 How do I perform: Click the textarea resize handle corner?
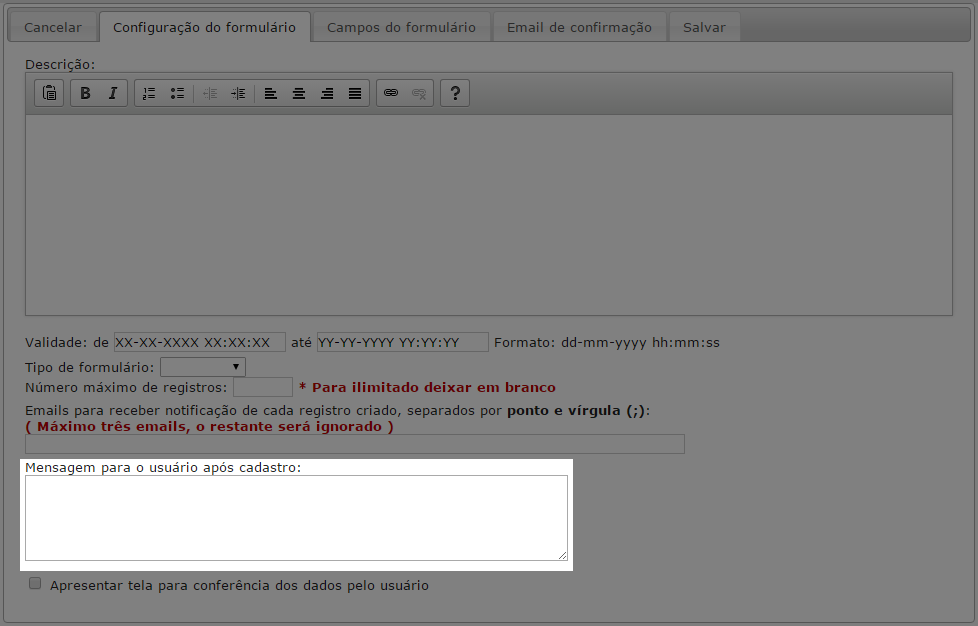click(x=563, y=555)
